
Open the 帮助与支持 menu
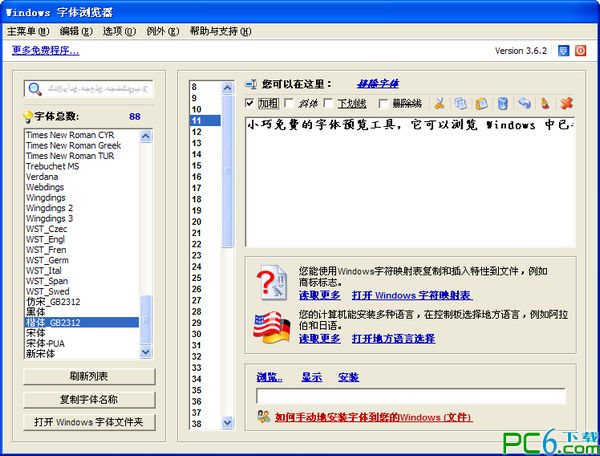pos(220,31)
